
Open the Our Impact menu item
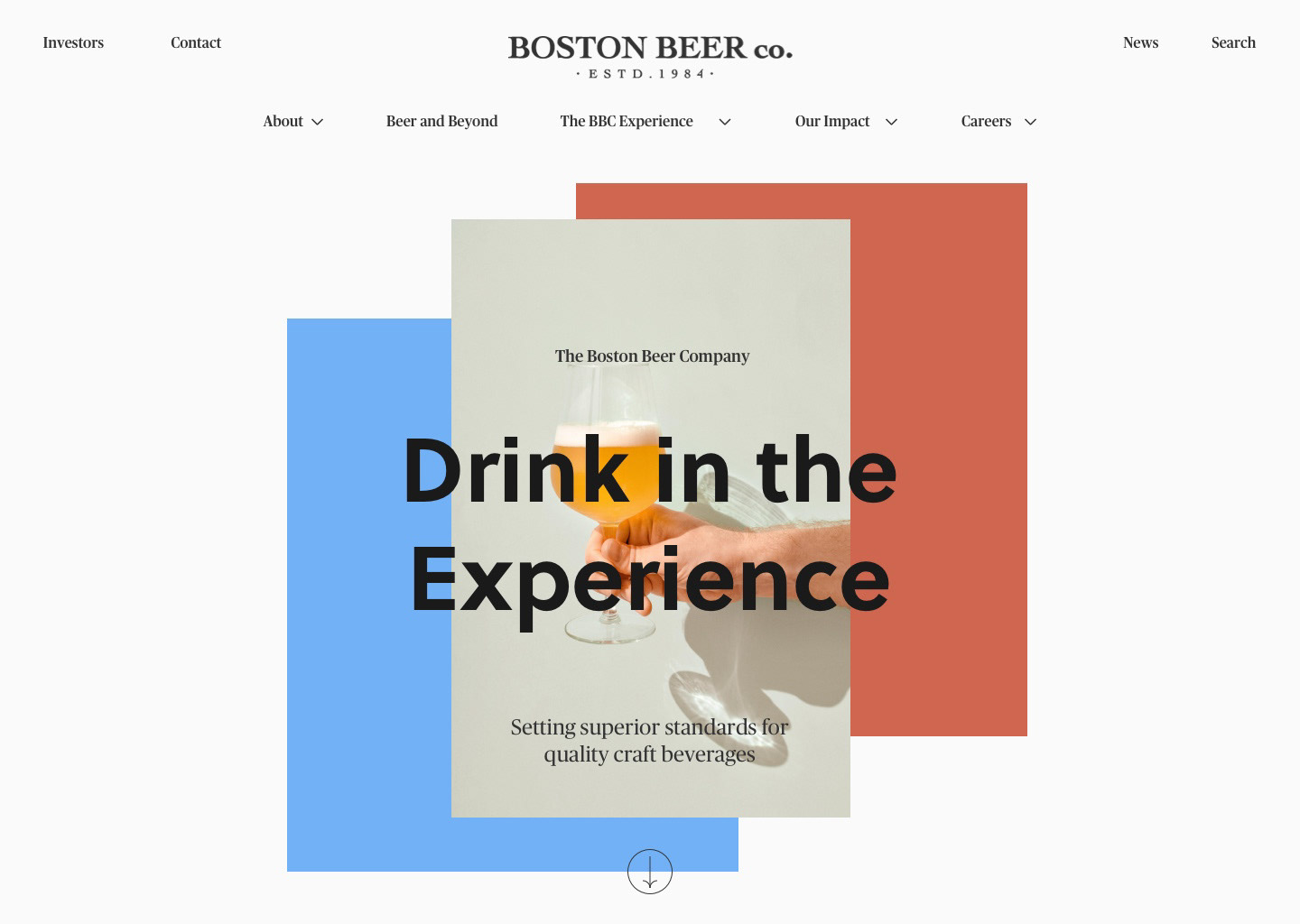(x=832, y=121)
